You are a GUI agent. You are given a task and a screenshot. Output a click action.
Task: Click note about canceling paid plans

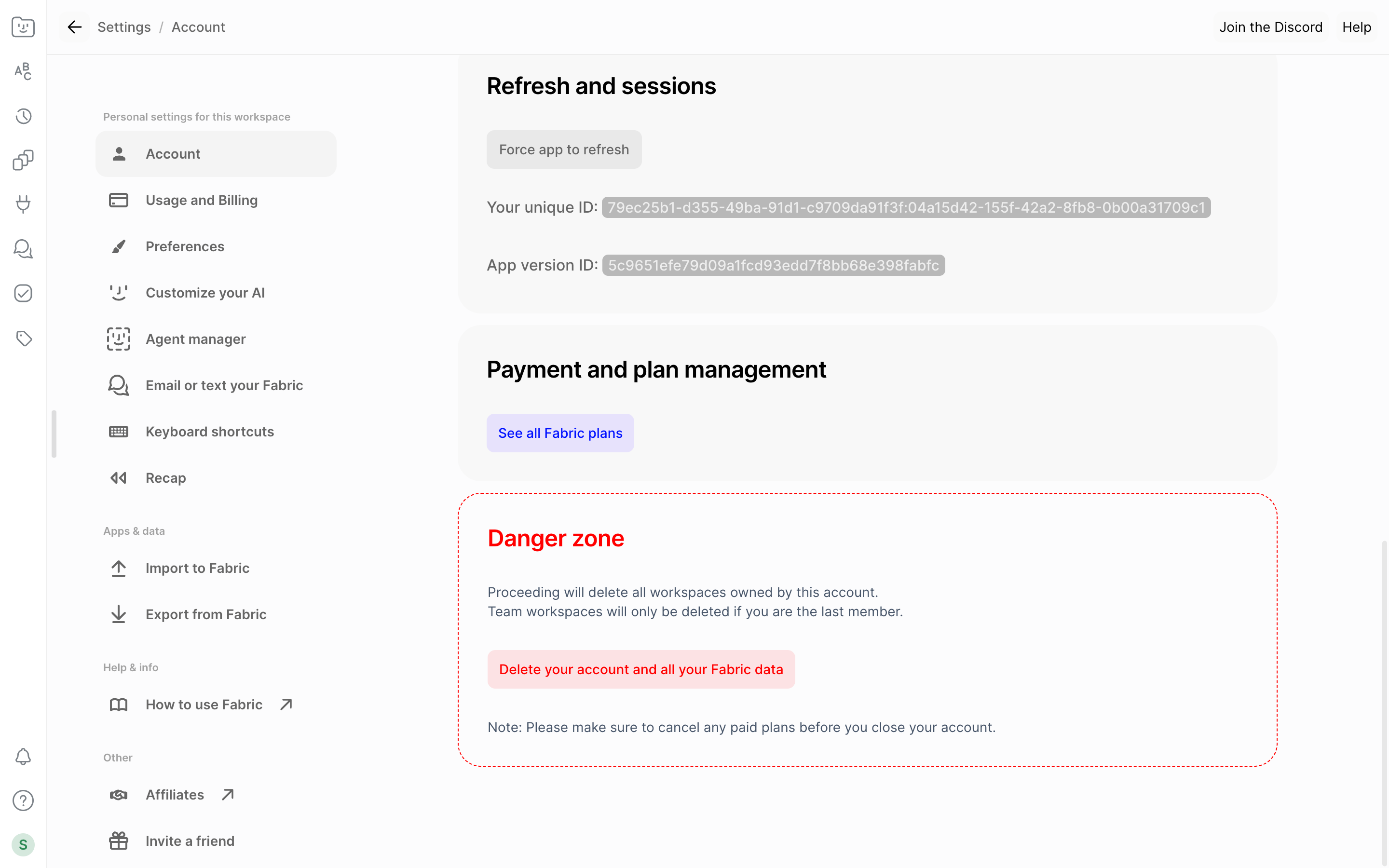(x=742, y=727)
